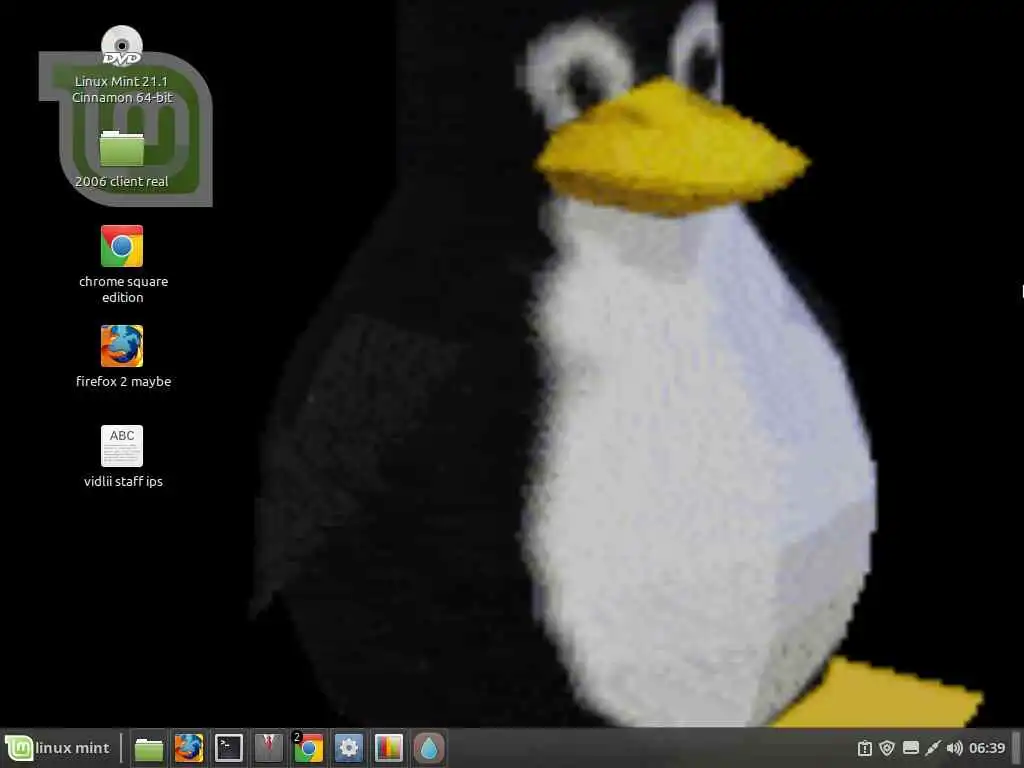
Task: Open the calendar from the 06:39 clock
Action: coord(987,748)
